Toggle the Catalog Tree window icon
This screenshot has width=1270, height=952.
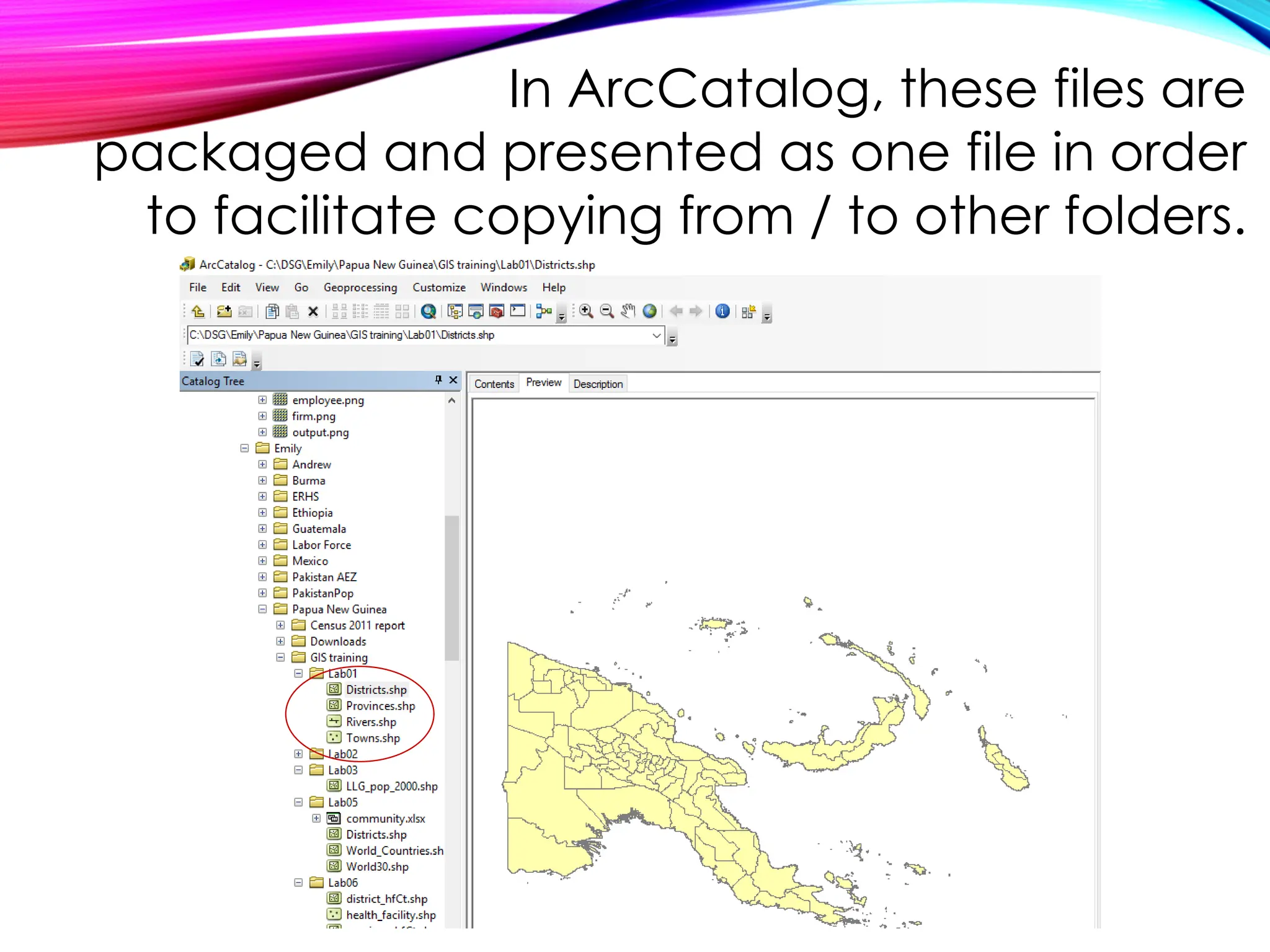[x=455, y=311]
